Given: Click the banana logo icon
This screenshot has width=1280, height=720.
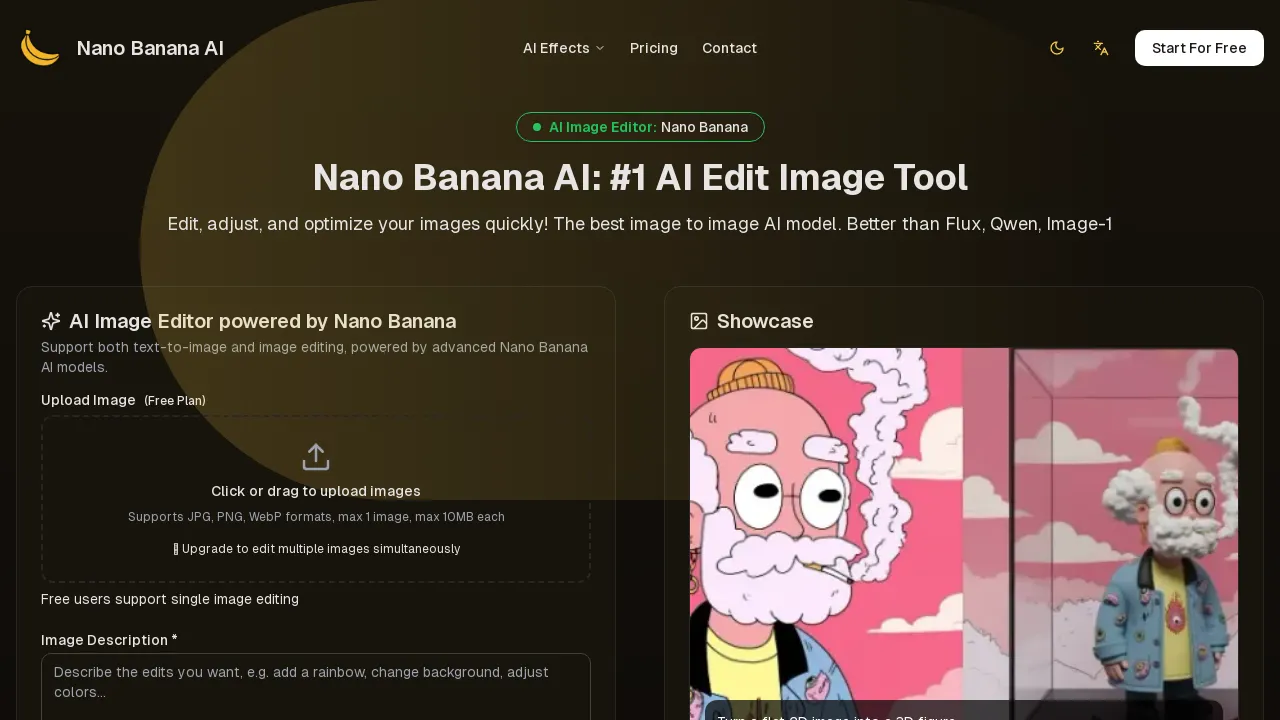Looking at the screenshot, I should tap(40, 48).
